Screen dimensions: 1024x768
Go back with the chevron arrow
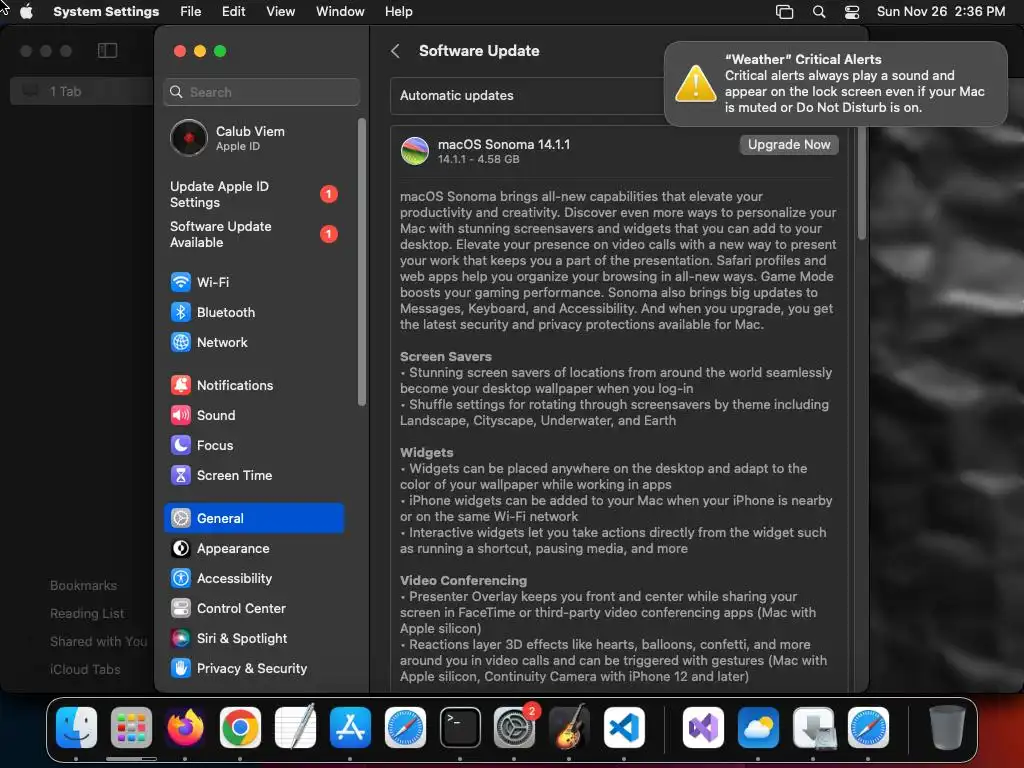(395, 51)
